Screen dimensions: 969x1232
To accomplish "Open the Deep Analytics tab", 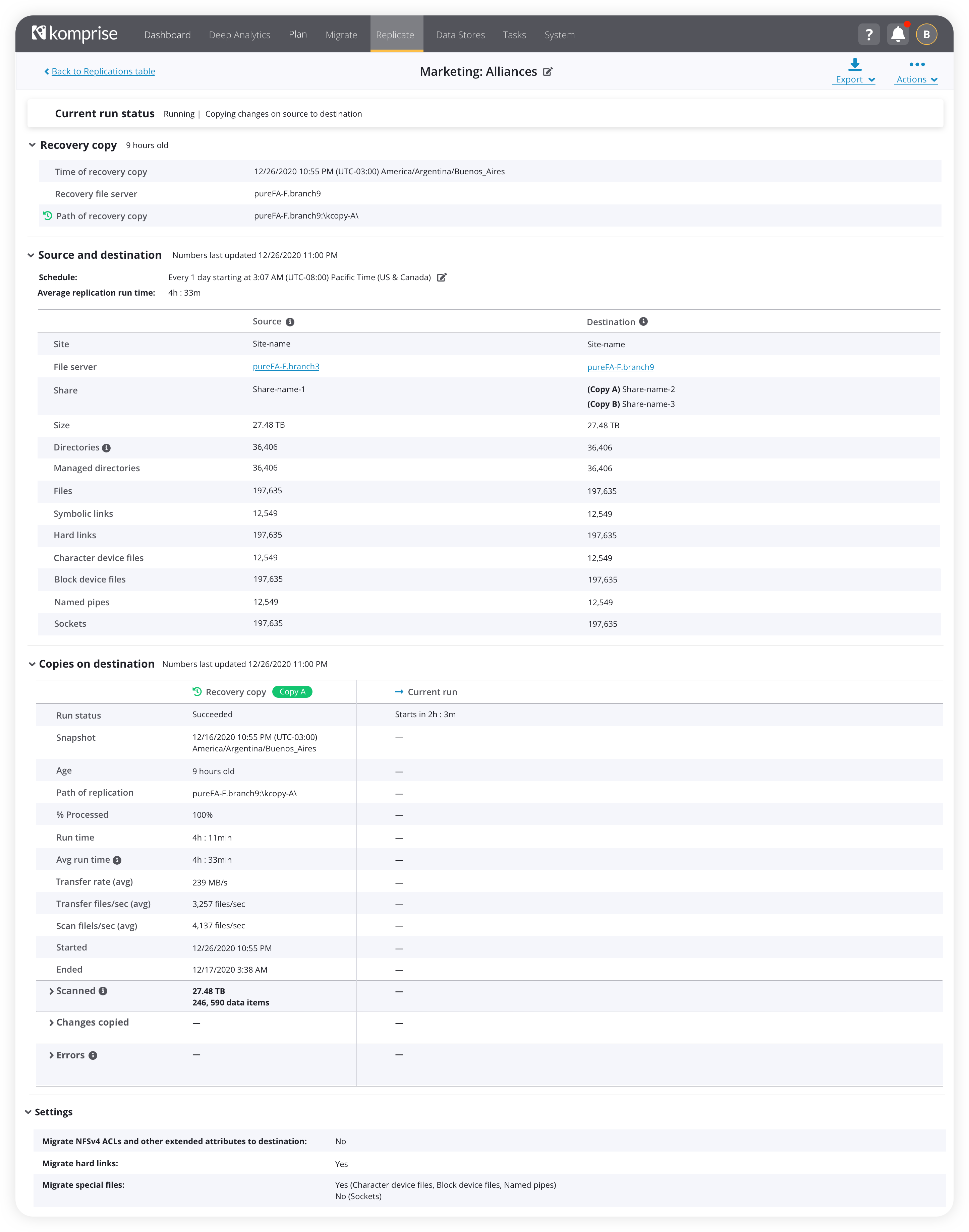I will (239, 35).
